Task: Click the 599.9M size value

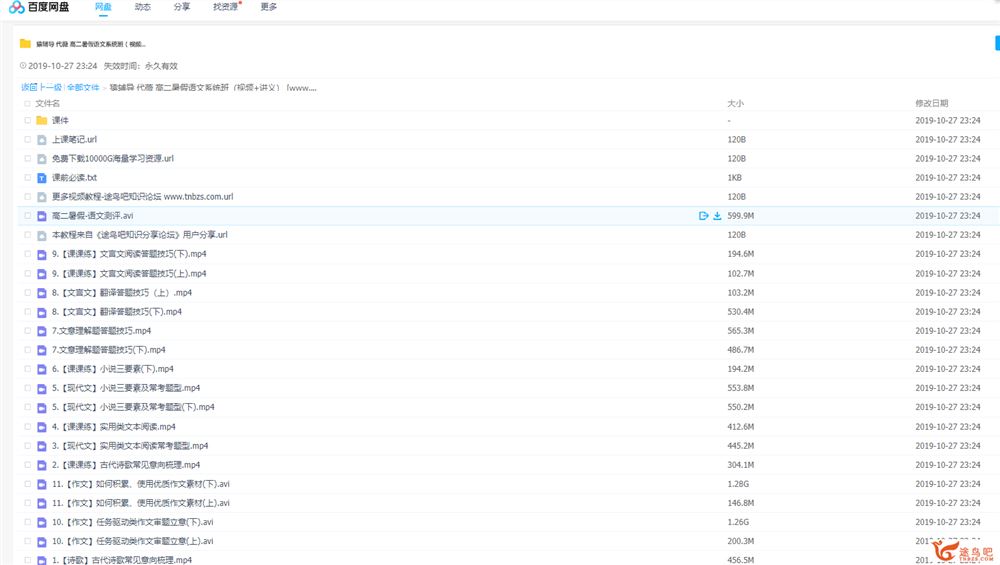Action: [740, 216]
